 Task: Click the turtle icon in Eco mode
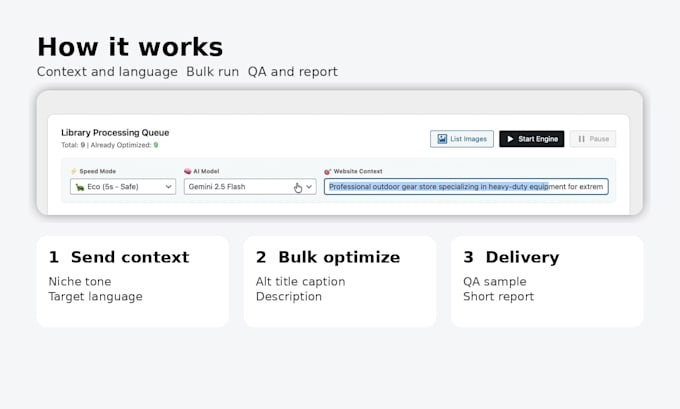coord(80,187)
